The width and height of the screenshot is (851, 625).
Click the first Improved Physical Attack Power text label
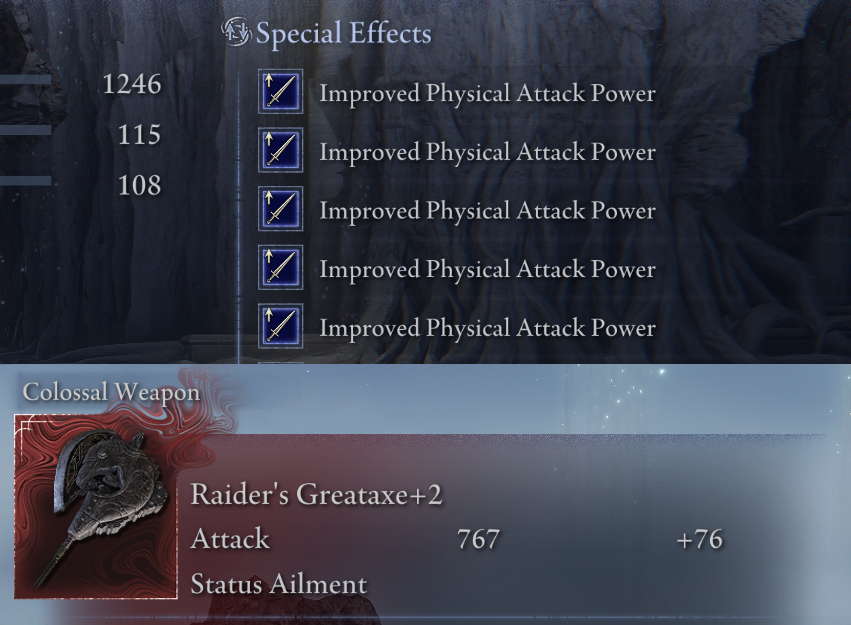point(487,93)
